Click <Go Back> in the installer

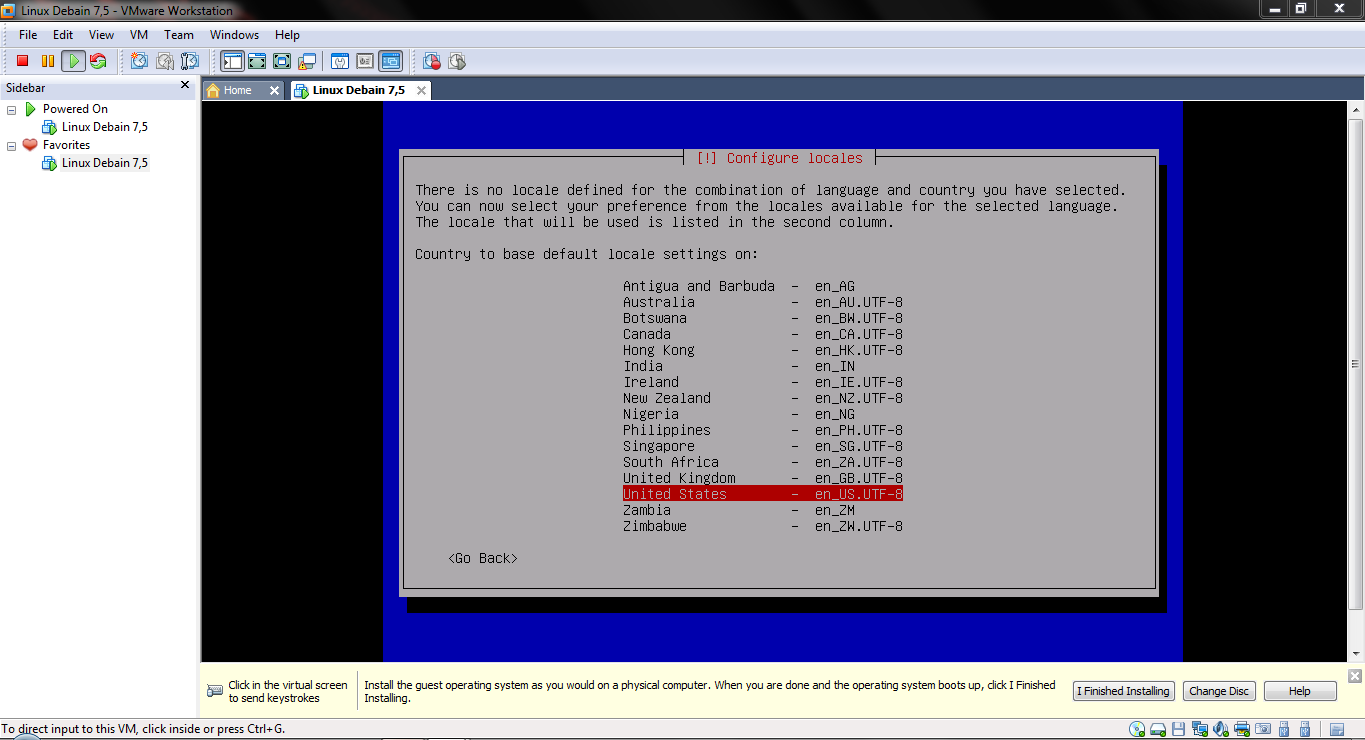point(483,558)
